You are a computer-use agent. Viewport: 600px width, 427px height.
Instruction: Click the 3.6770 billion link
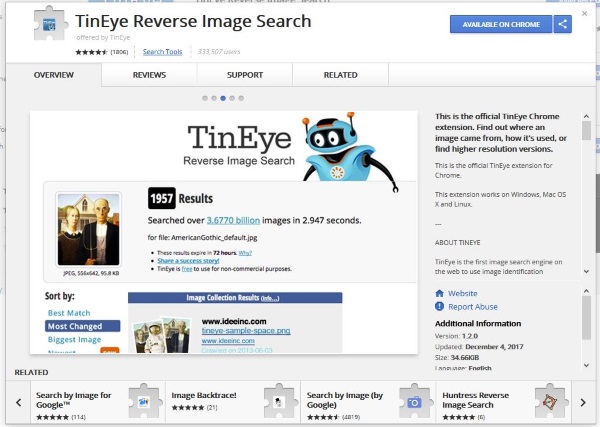pos(233,220)
